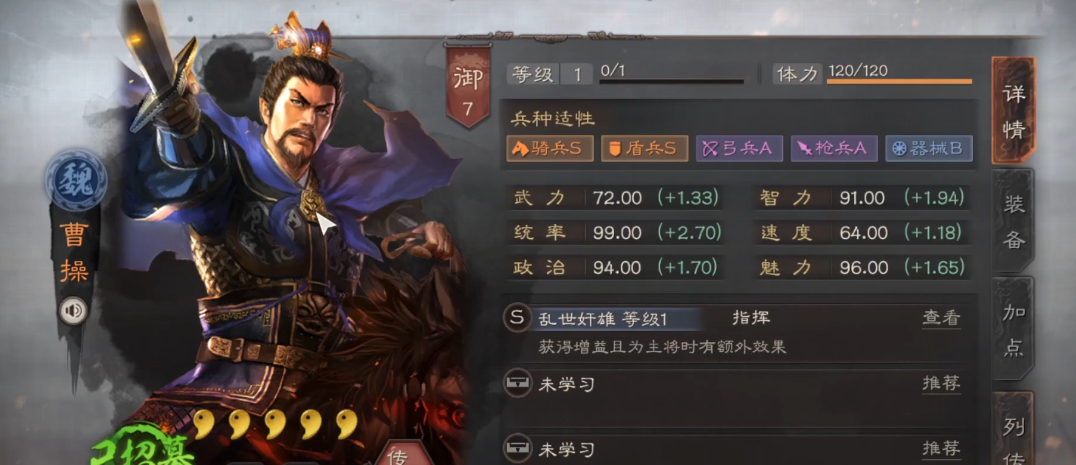
Task: Click the red 御 7 banner
Action: coord(467,86)
